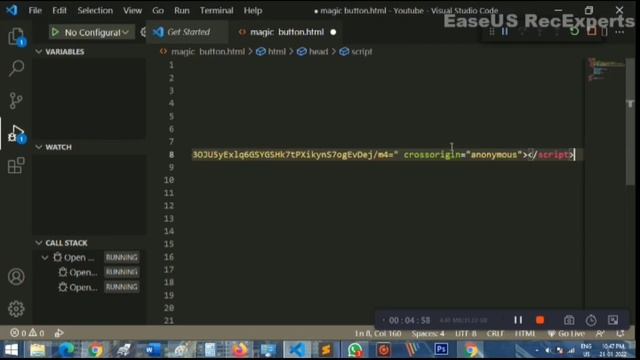Restart debugging with the green circular arrow
640x360 pixels.
574,31
